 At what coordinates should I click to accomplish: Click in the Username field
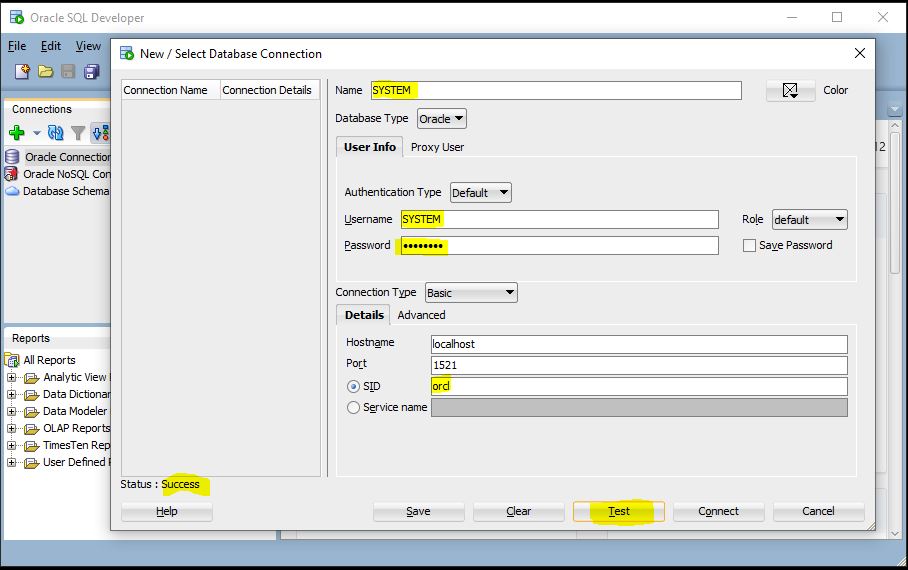(559, 220)
